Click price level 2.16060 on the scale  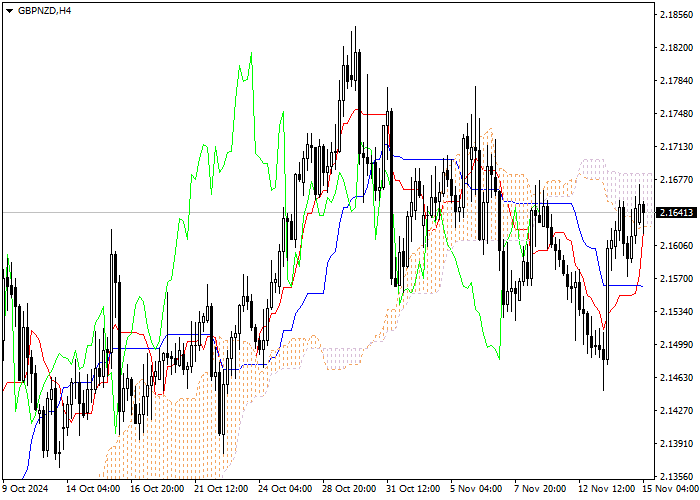click(677, 246)
